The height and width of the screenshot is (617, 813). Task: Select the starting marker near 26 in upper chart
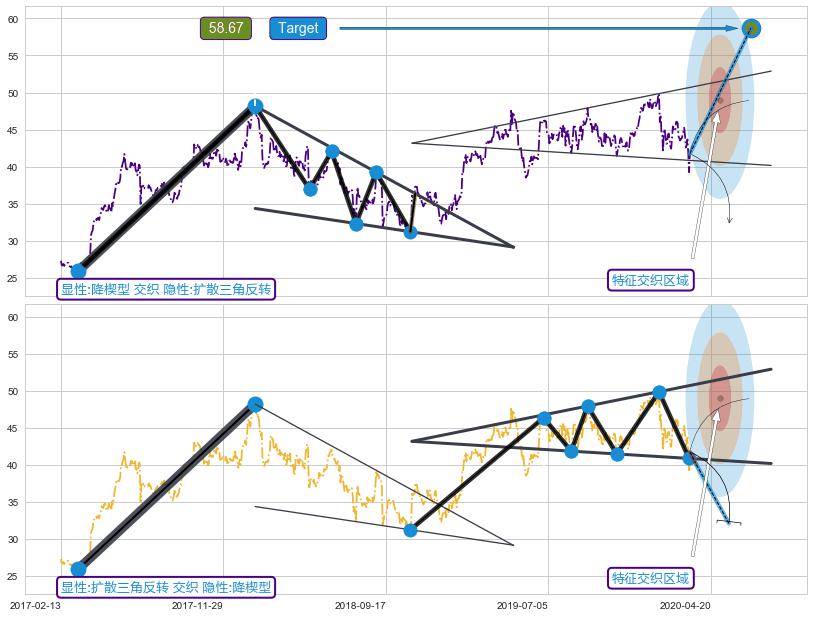coord(78,271)
